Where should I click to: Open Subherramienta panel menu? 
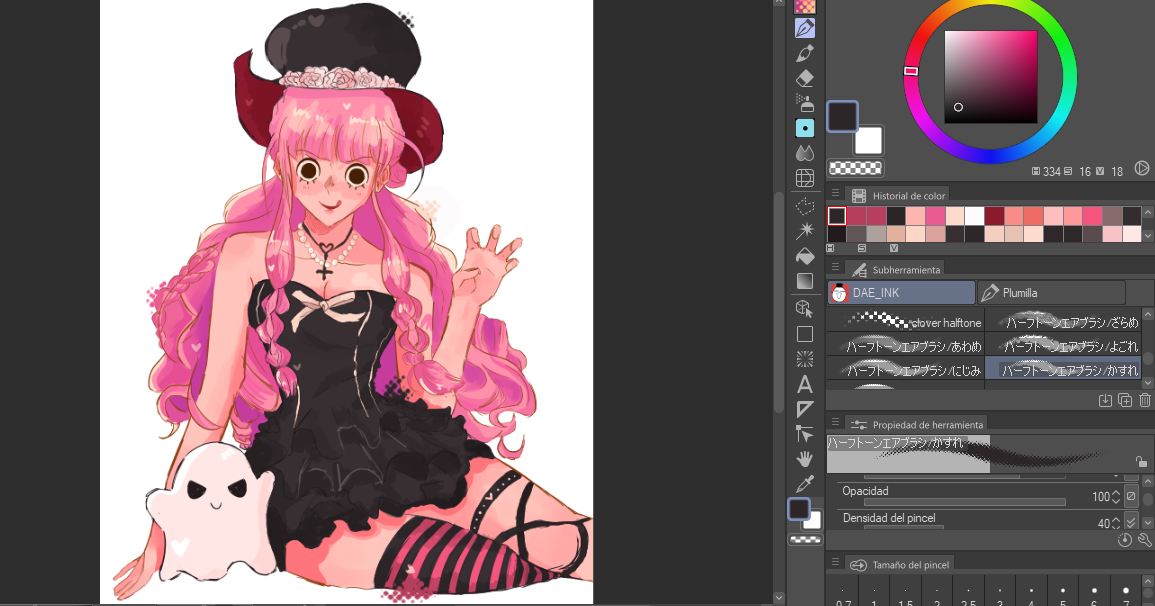pyautogui.click(x=835, y=267)
